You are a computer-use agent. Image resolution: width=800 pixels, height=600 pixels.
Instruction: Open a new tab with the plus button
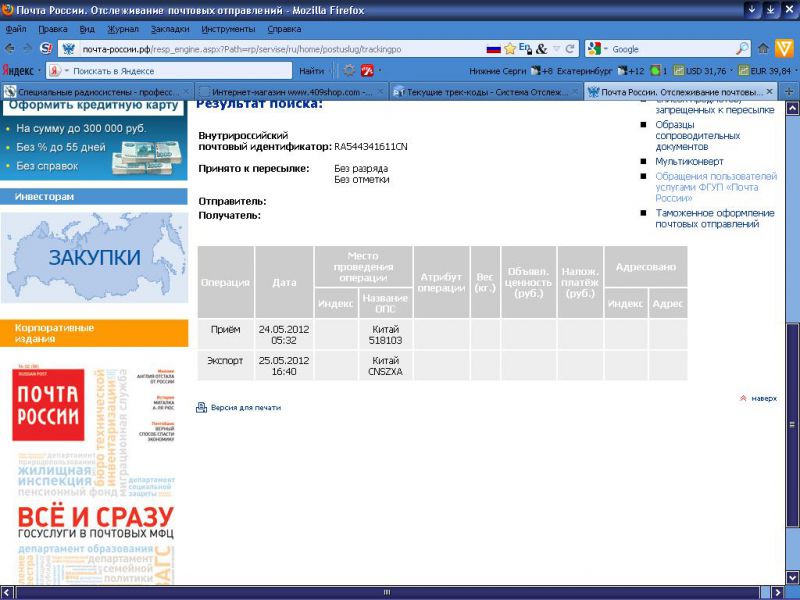click(x=790, y=91)
